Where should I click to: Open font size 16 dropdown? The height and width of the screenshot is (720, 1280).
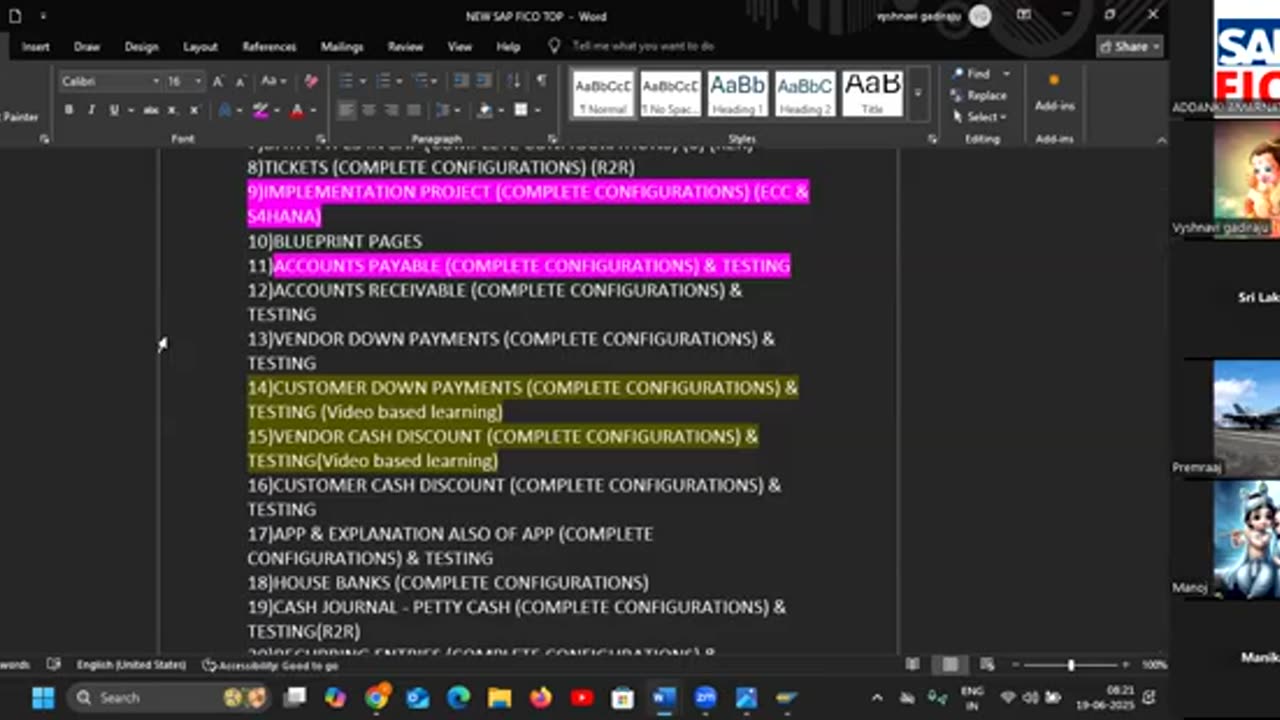198,81
